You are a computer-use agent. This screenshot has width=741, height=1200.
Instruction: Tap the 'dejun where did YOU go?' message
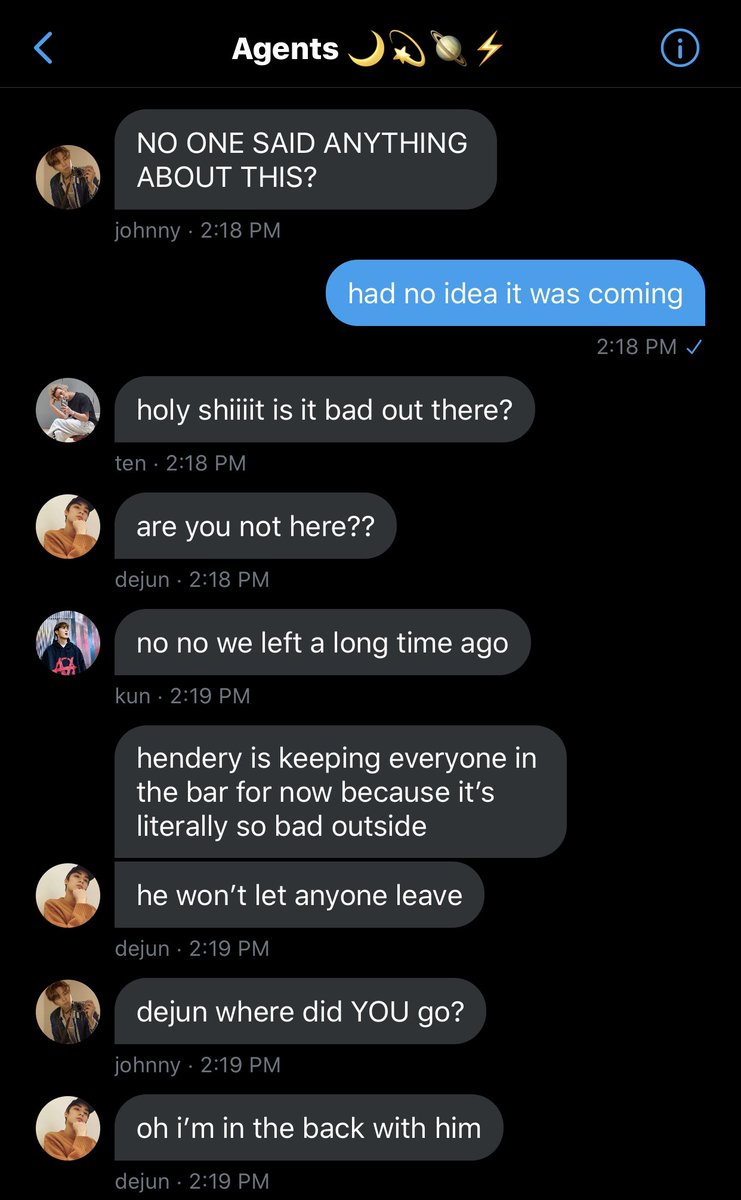[x=300, y=1011]
